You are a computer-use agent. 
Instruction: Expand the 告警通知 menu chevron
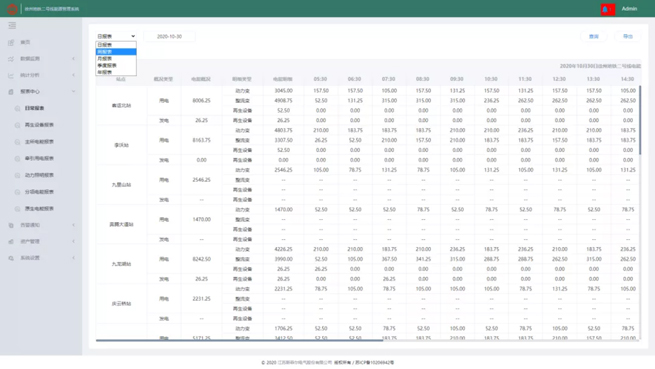[74, 225]
